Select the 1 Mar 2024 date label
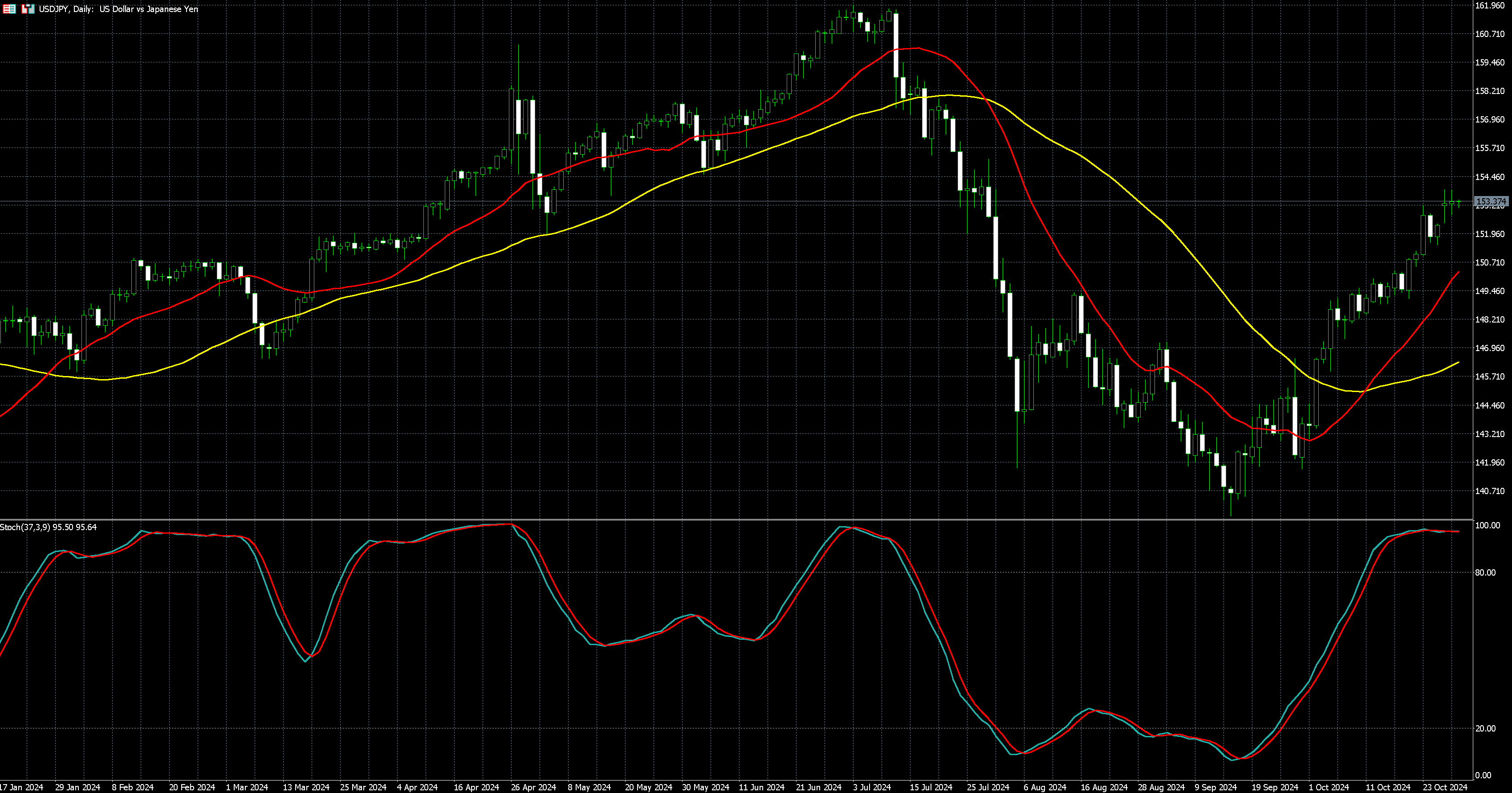Image resolution: width=1512 pixels, height=793 pixels. coord(247,787)
